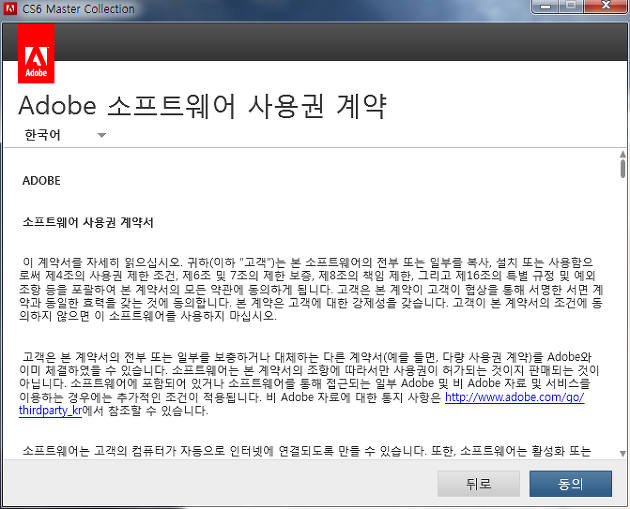The width and height of the screenshot is (630, 509).
Task: Click the license text scrollbar thumb
Action: tap(622, 168)
